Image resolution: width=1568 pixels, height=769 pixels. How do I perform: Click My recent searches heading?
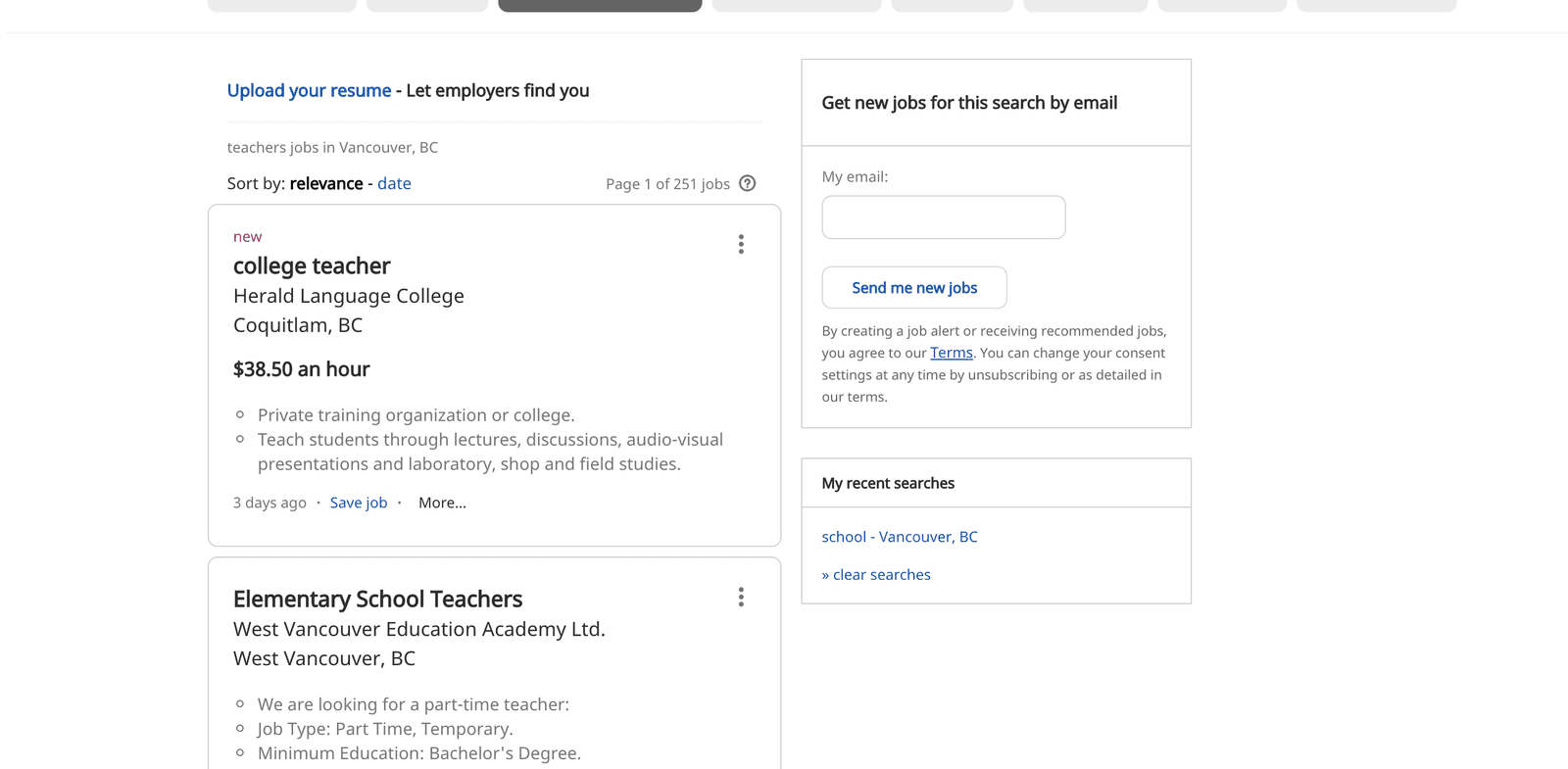click(888, 483)
